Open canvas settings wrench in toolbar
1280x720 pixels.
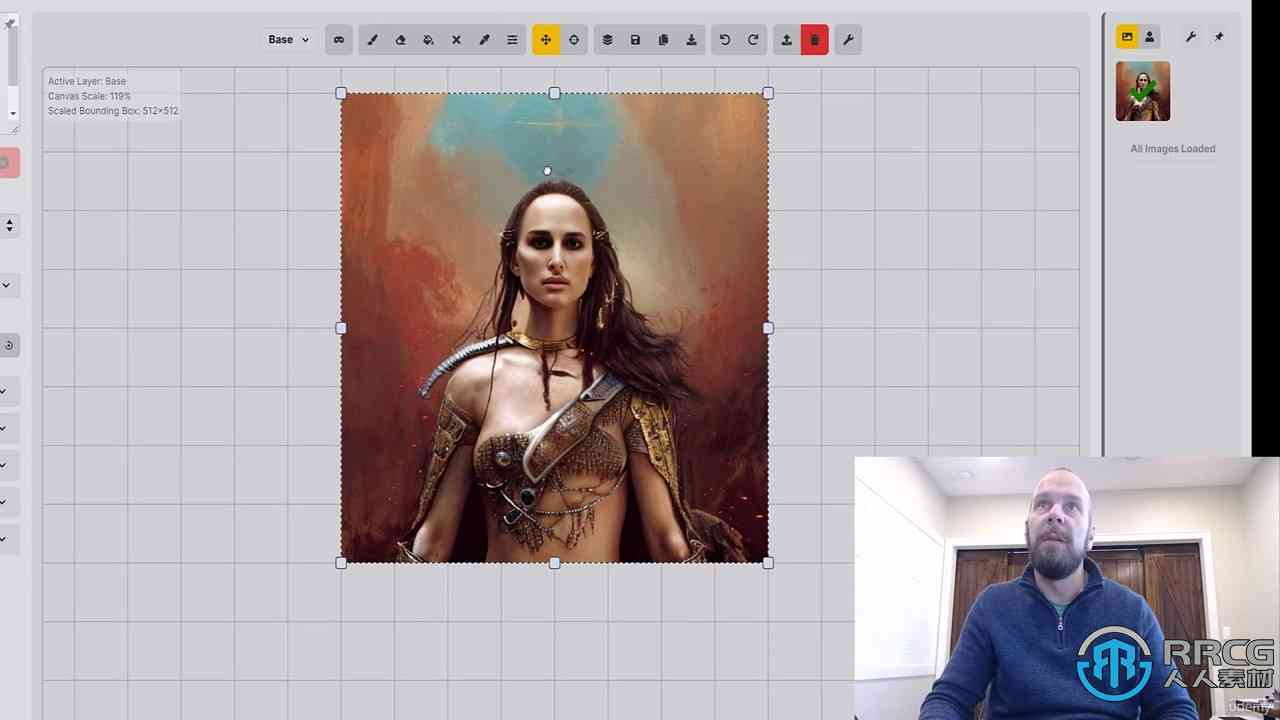coord(848,40)
